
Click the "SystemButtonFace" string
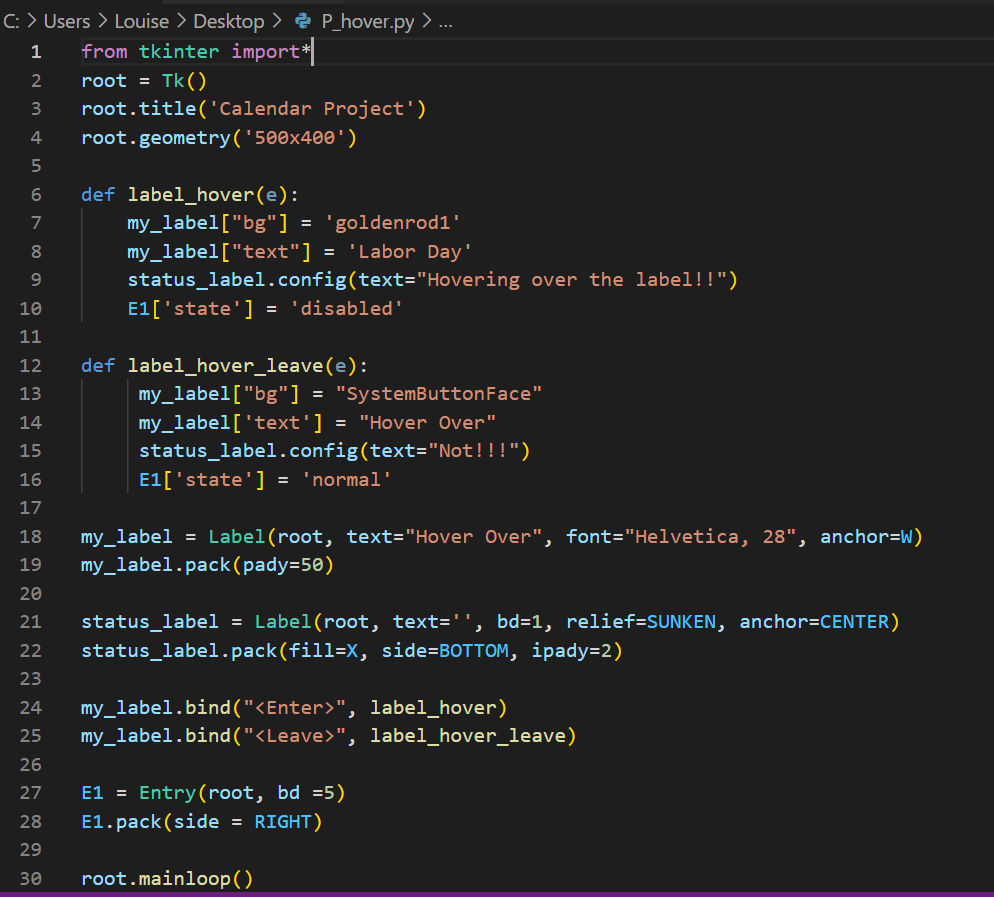[x=439, y=394]
